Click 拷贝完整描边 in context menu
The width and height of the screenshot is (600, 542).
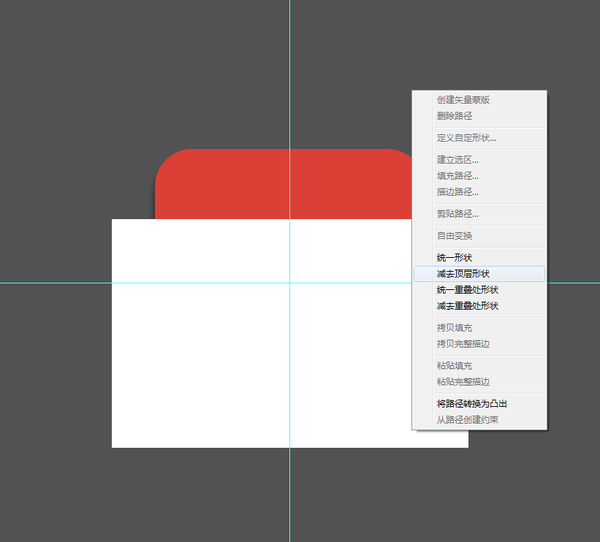(x=463, y=344)
